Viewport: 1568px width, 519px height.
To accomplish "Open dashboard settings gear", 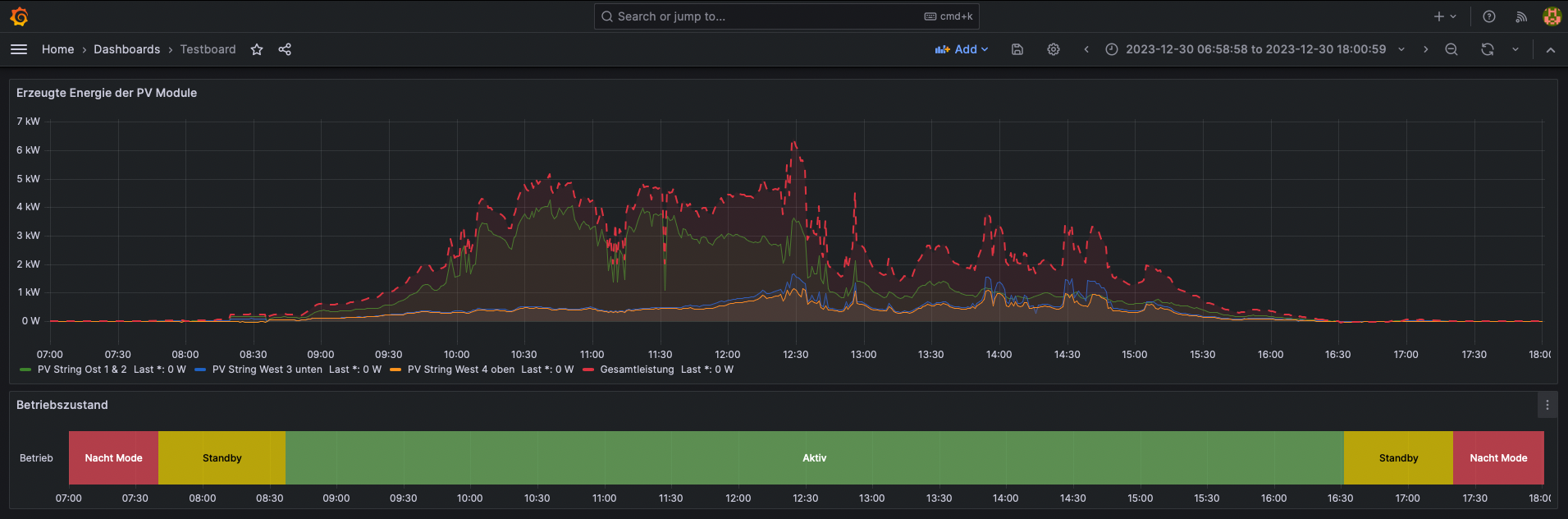I will [x=1054, y=49].
